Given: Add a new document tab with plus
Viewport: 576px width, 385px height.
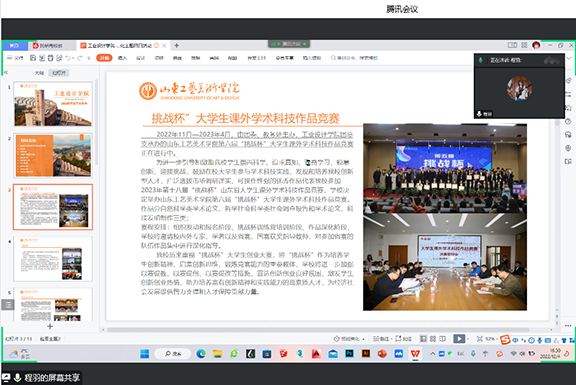Looking at the screenshot, I should (x=177, y=46).
